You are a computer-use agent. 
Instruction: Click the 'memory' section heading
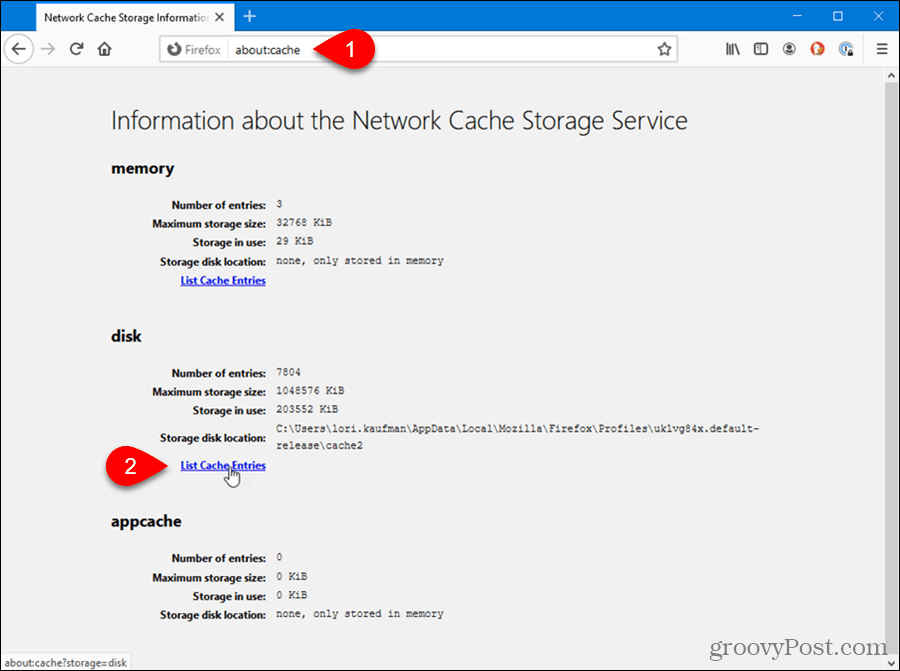click(142, 169)
